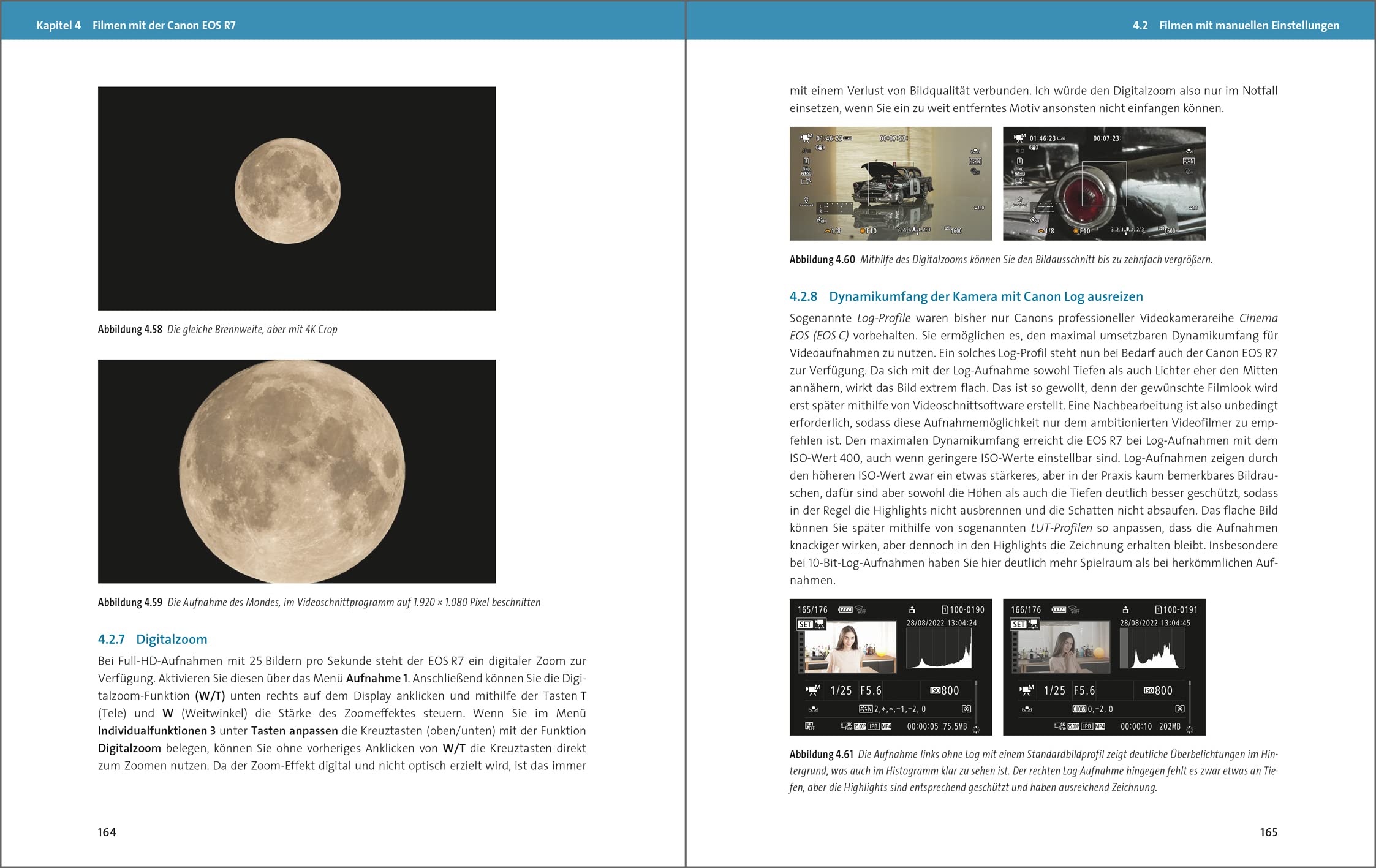The height and width of the screenshot is (868, 1376).
Task: Select the digital zoom magnifier icon in x1.0 screen
Action: 806,181
